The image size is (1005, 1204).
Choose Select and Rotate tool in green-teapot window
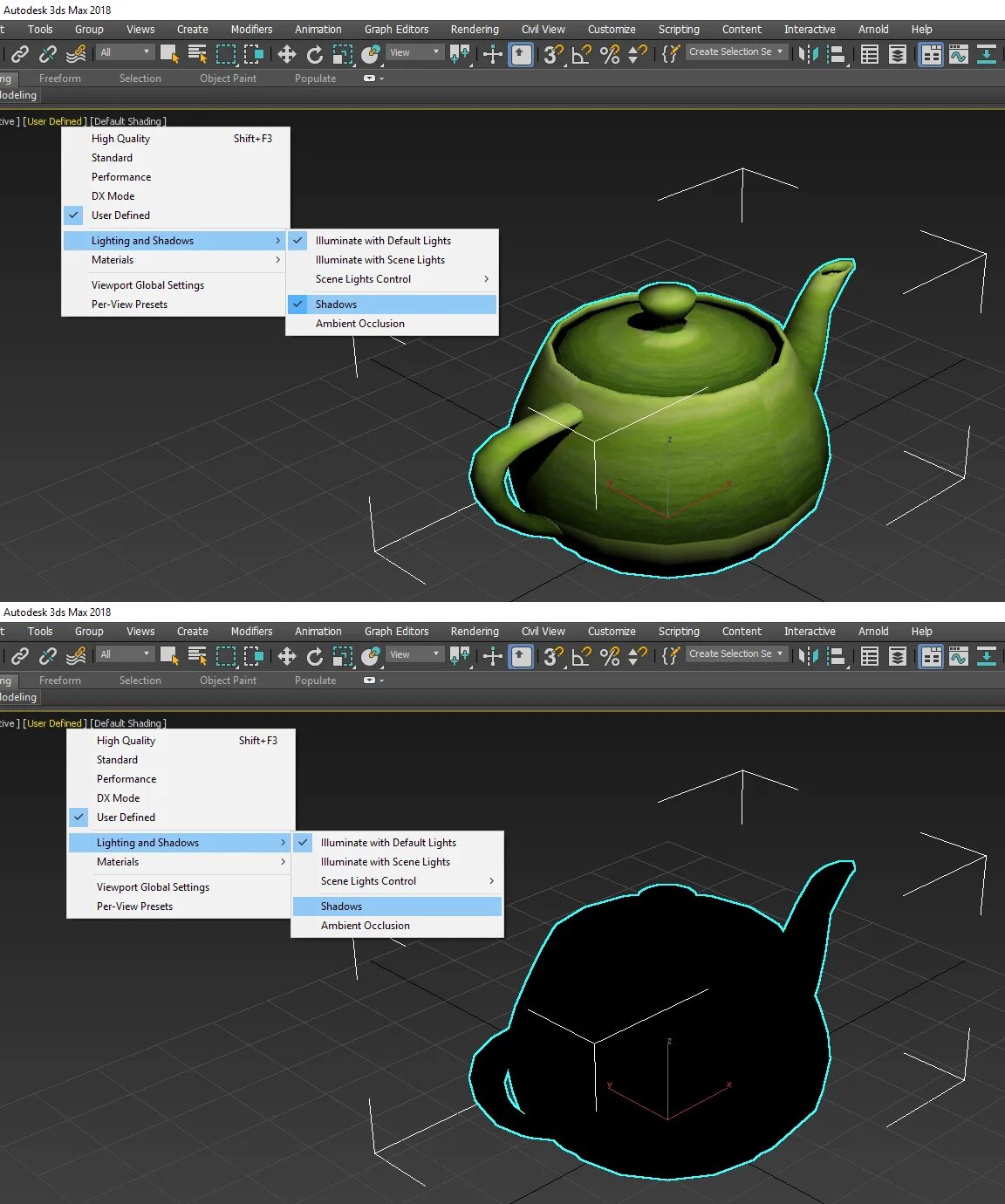coord(315,54)
